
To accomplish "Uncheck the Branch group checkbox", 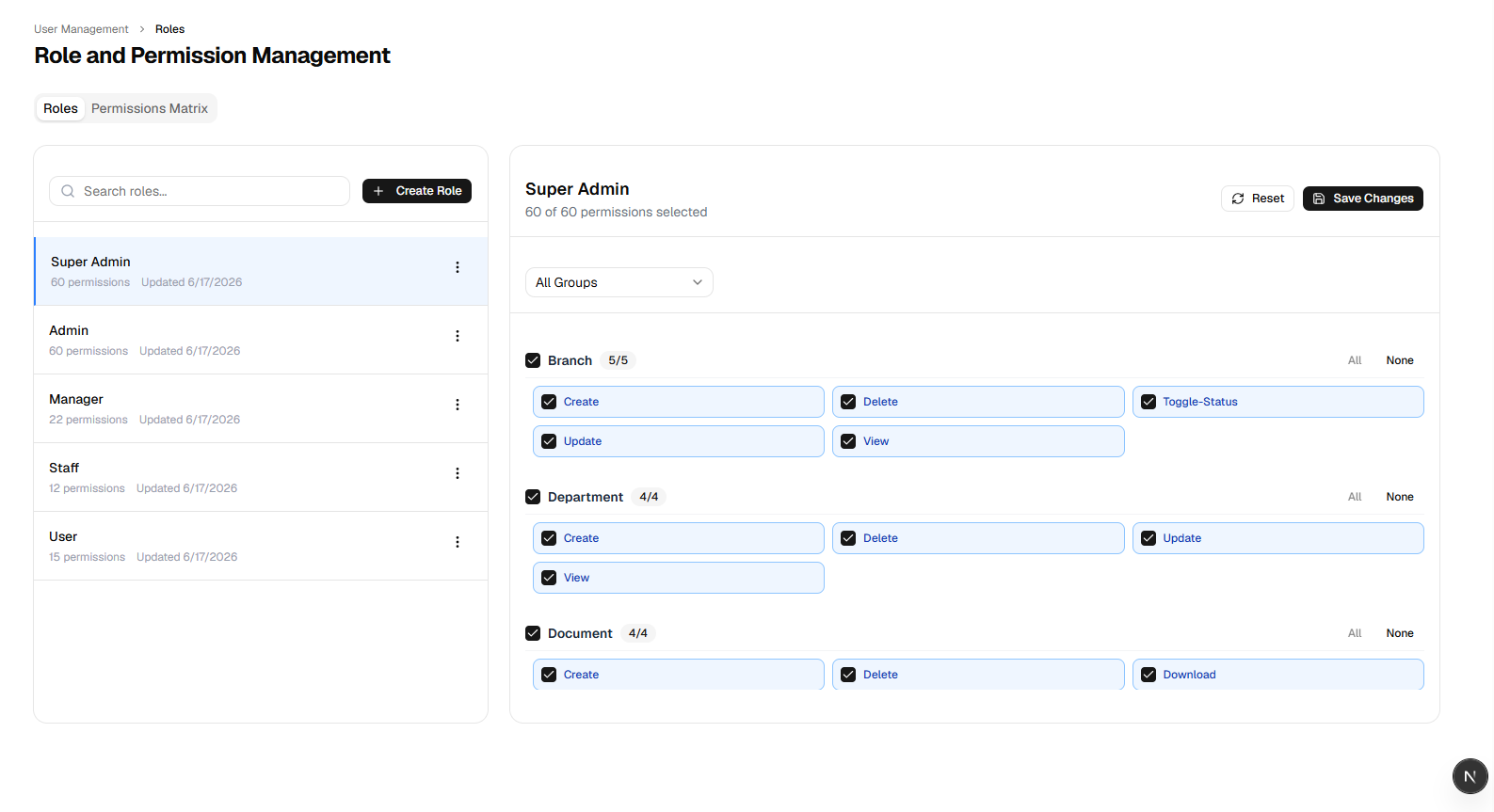I will [x=533, y=360].
